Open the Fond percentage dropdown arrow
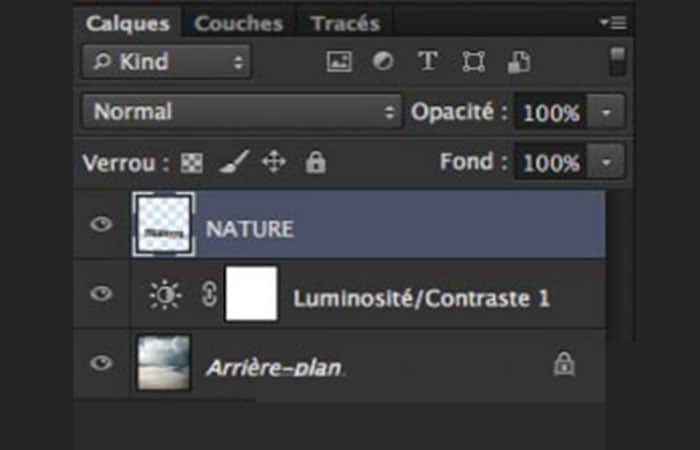This screenshot has width=700, height=450. 607,161
